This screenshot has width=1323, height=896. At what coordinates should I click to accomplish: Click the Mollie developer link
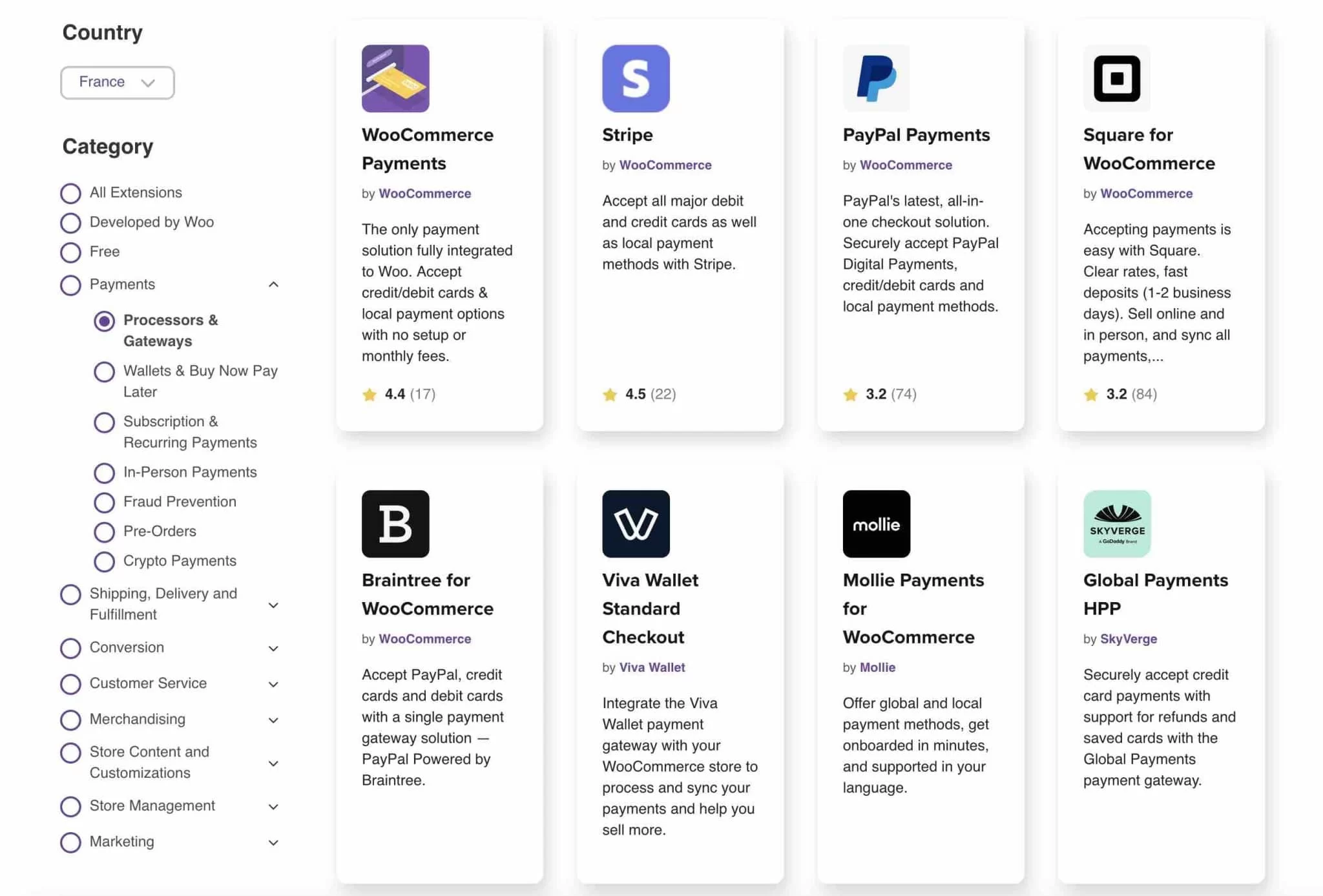point(877,667)
